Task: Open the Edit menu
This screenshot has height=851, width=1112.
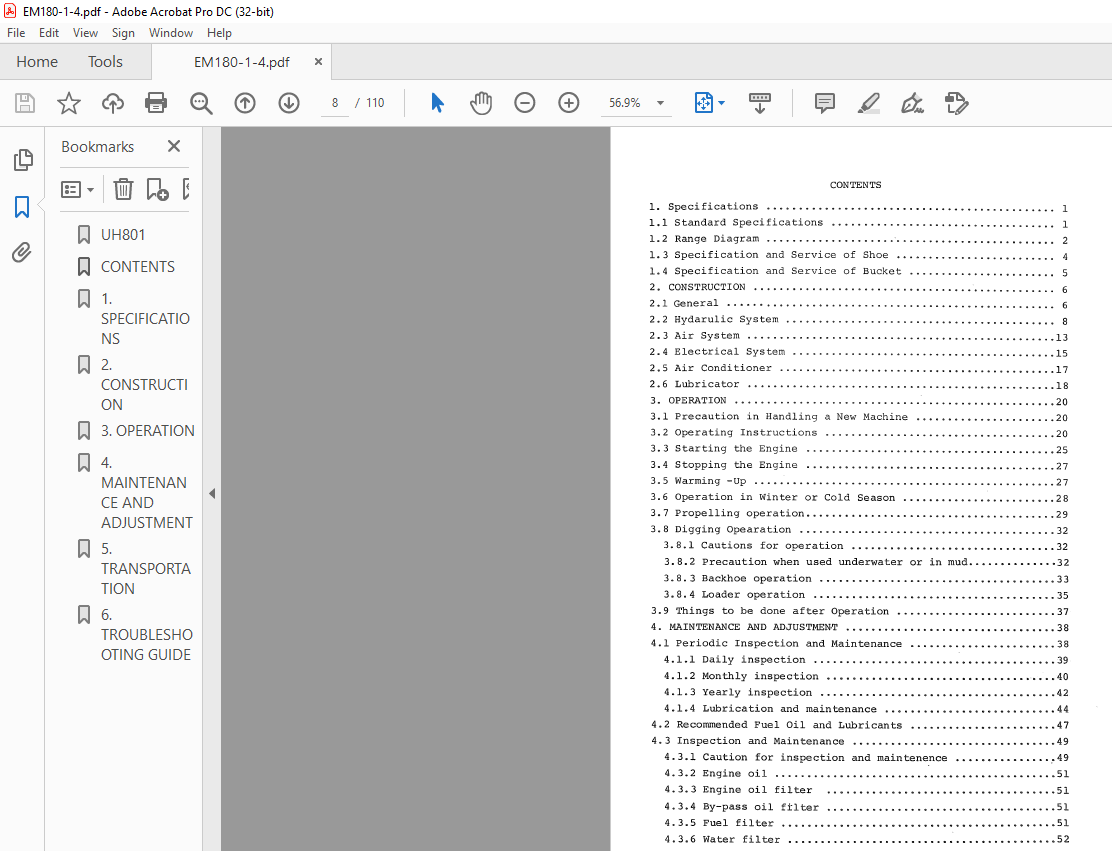Action: [49, 33]
